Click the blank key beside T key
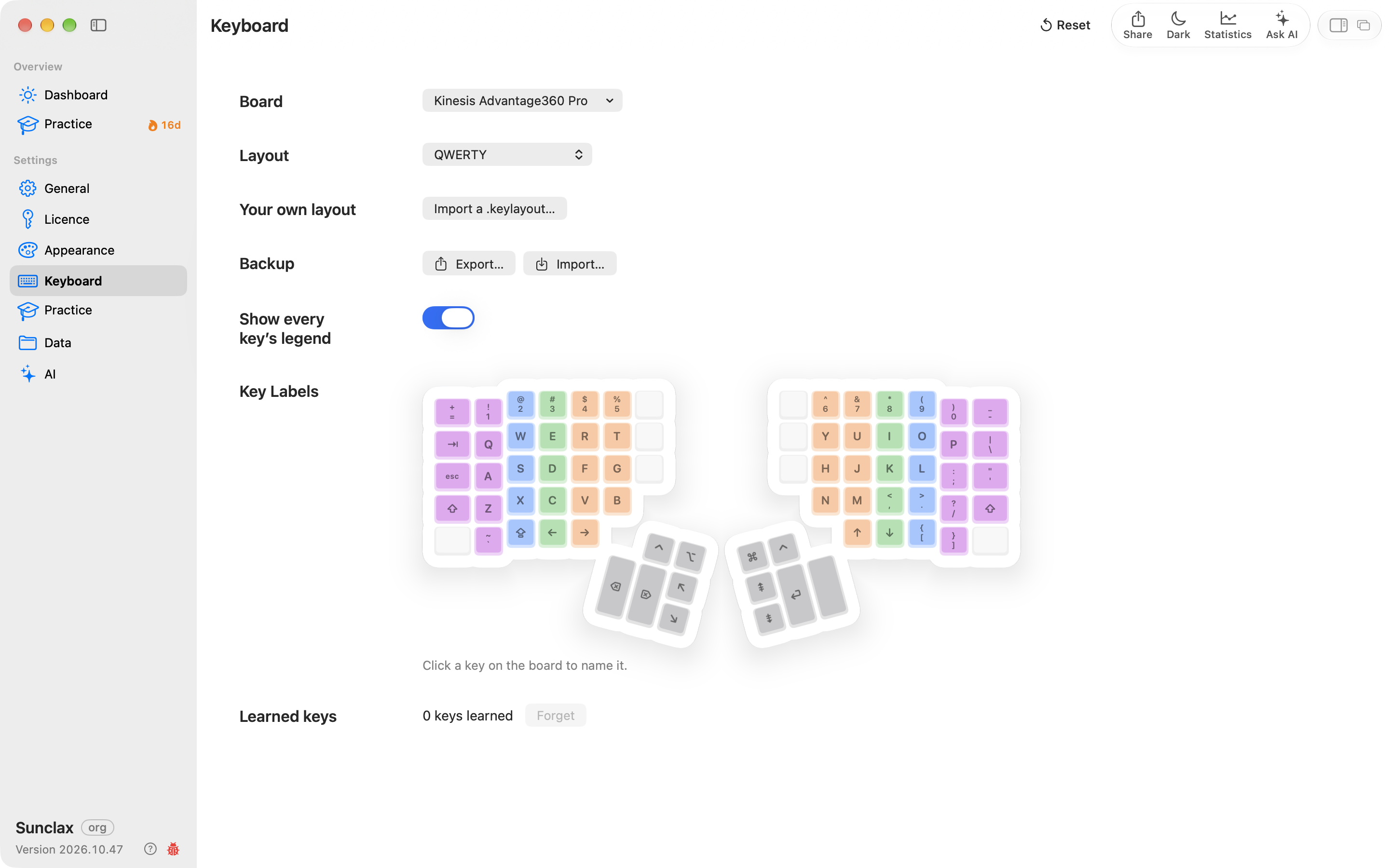Image resolution: width=1389 pixels, height=868 pixels. [x=649, y=436]
